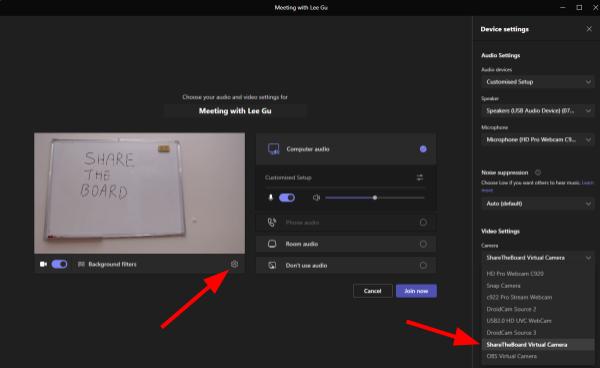
Task: Choose DroidCam Source 3 camera
Action: coord(538,332)
